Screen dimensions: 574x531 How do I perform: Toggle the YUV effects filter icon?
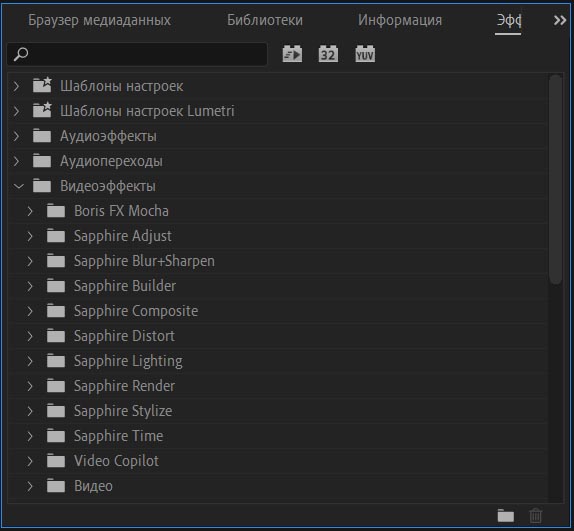coord(365,54)
